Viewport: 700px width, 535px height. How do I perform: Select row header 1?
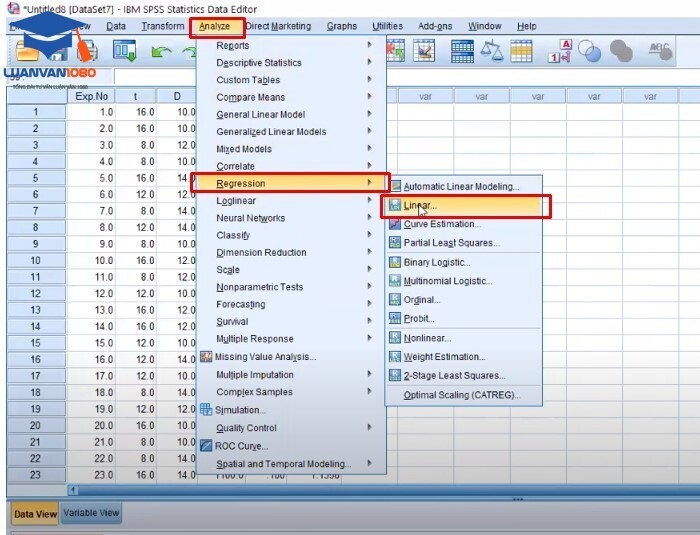36,112
